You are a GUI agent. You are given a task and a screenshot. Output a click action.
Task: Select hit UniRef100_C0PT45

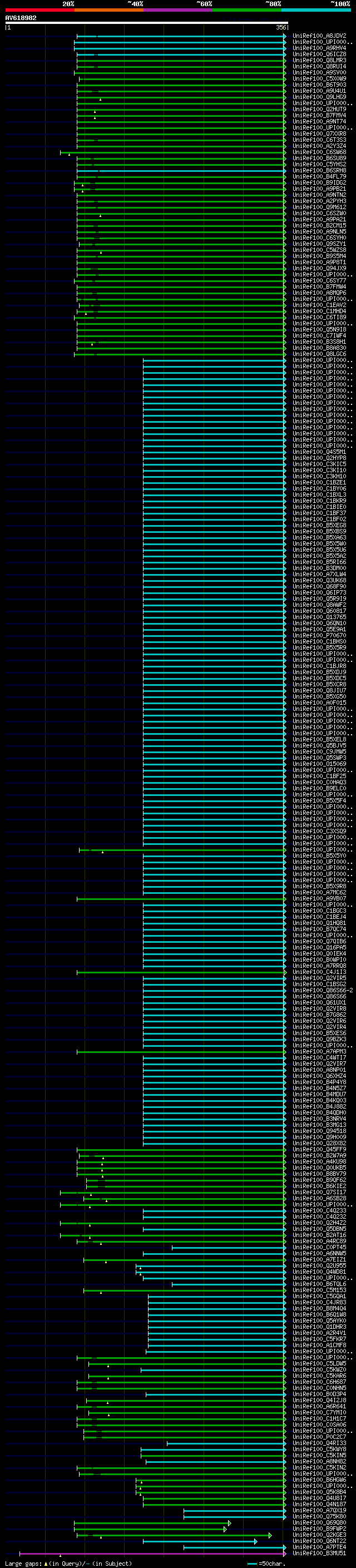tap(319, 1247)
